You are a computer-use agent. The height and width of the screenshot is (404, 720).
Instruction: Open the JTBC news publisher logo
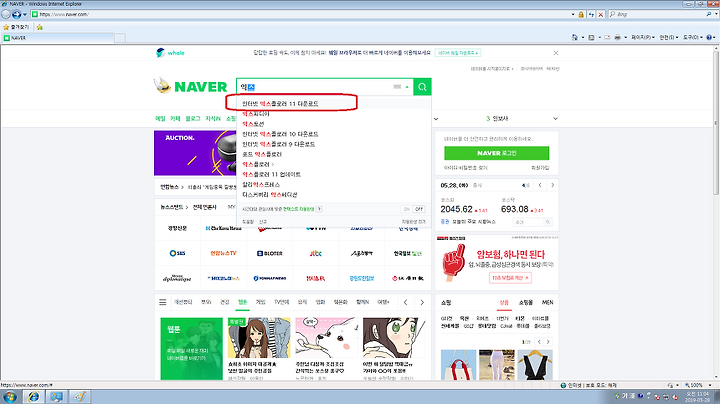(x=315, y=253)
